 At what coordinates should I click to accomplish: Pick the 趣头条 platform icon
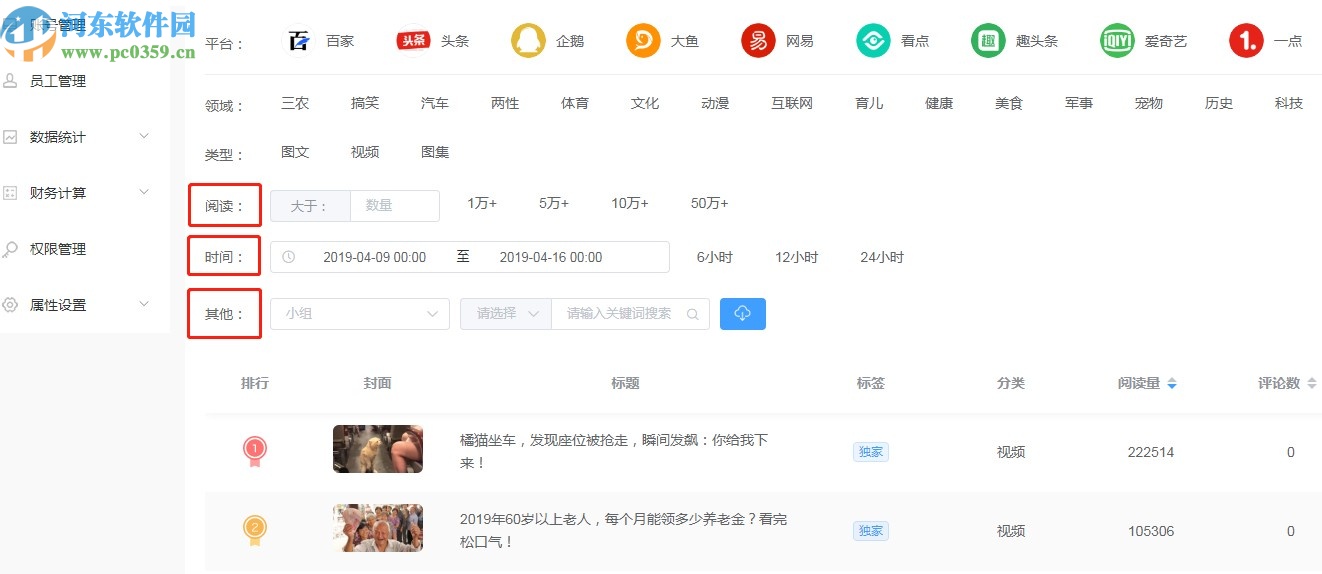(988, 41)
